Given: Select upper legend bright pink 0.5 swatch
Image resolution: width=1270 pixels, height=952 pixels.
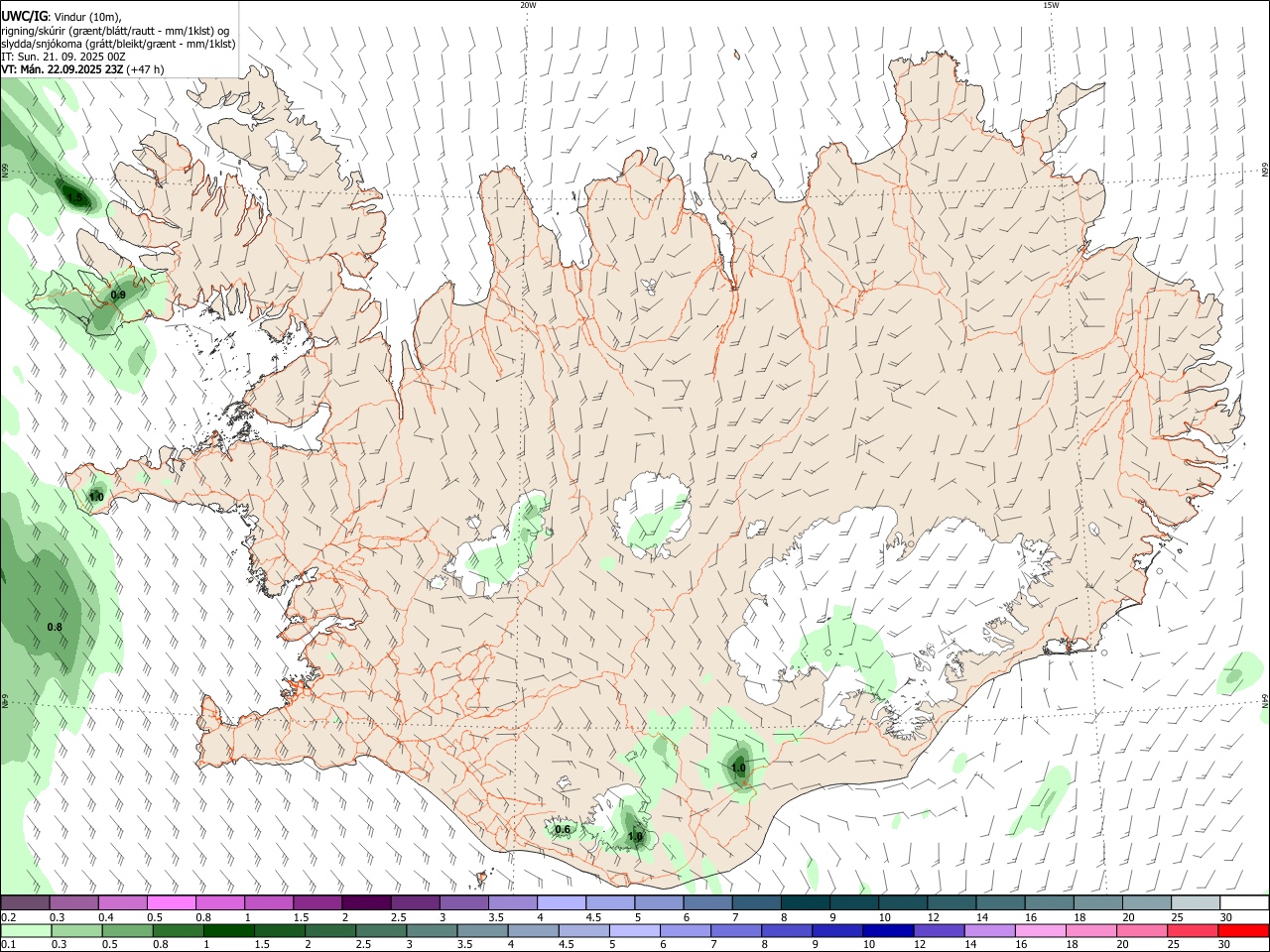Looking at the screenshot, I should [x=172, y=902].
